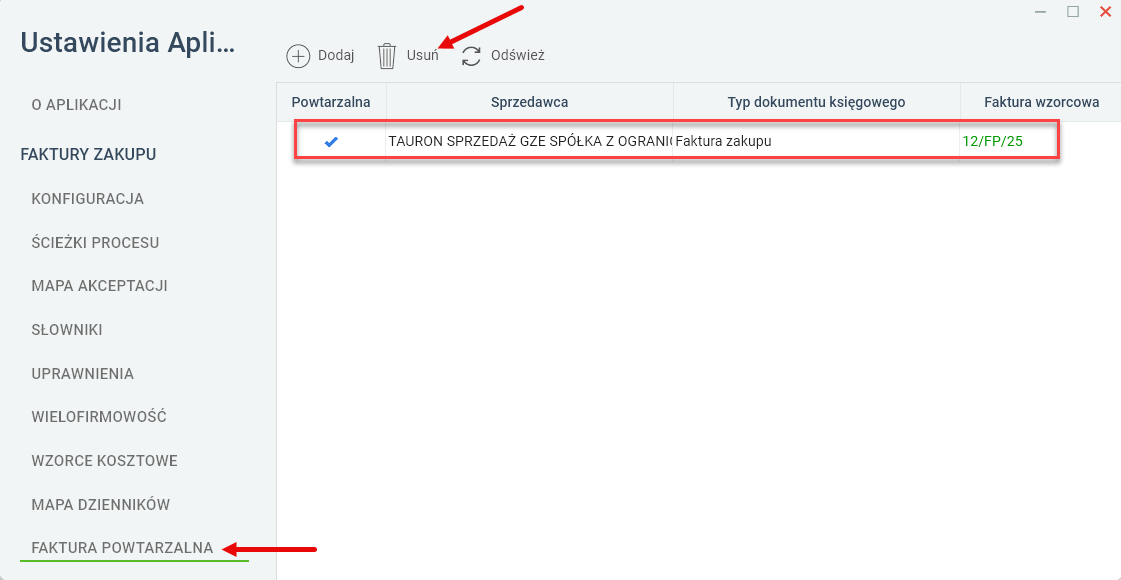Open WZORCE KOSZTOWE

(x=104, y=461)
